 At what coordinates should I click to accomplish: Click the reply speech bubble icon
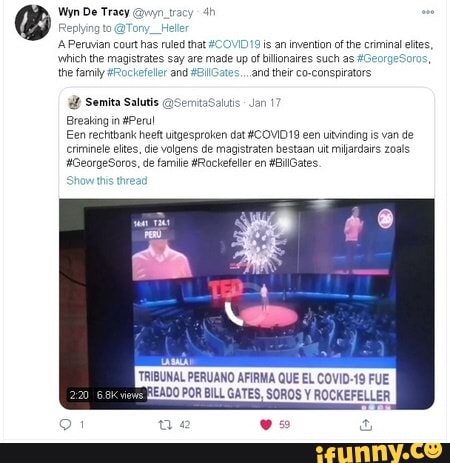pos(65,425)
